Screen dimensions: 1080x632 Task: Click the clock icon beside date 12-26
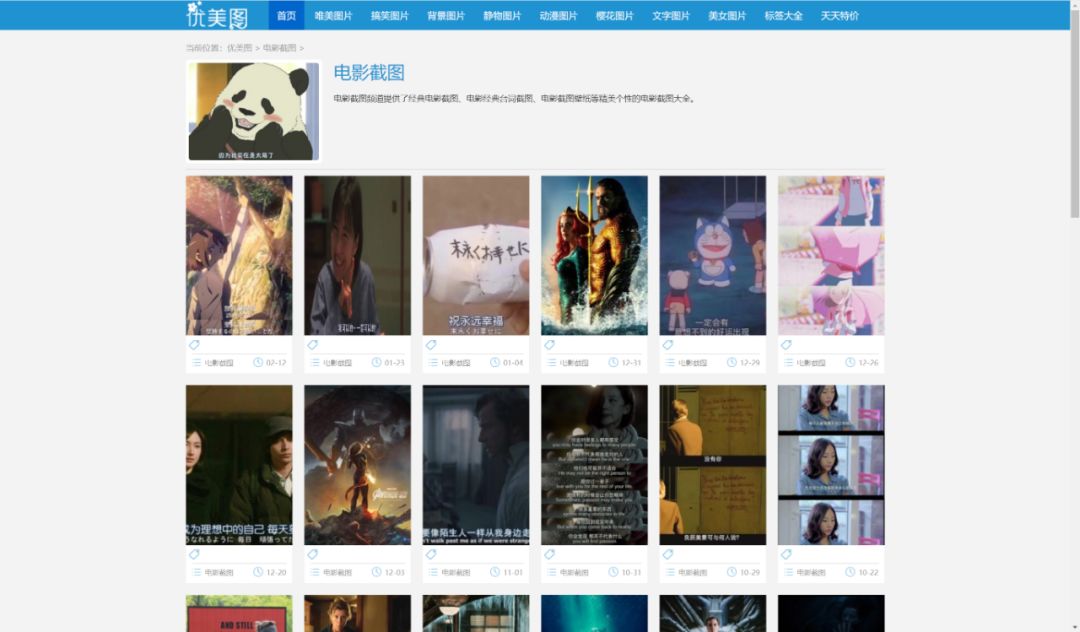click(x=851, y=362)
